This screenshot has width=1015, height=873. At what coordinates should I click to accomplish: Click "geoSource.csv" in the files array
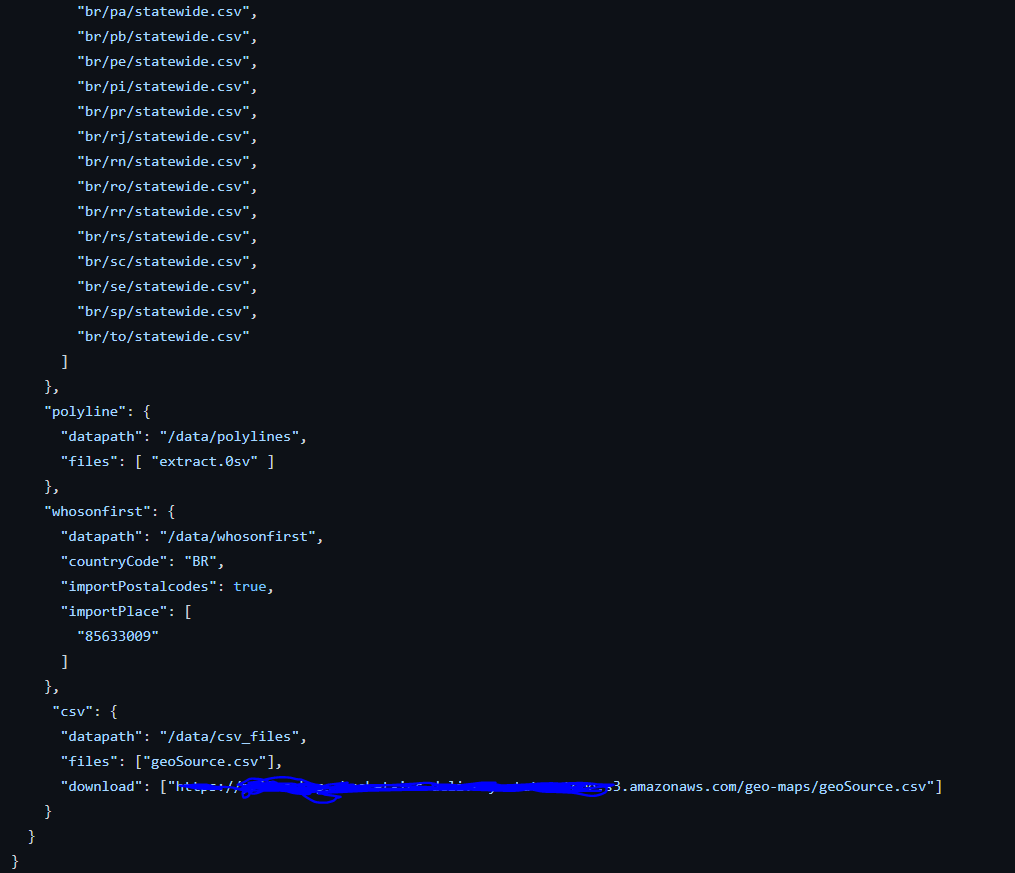tap(205, 762)
